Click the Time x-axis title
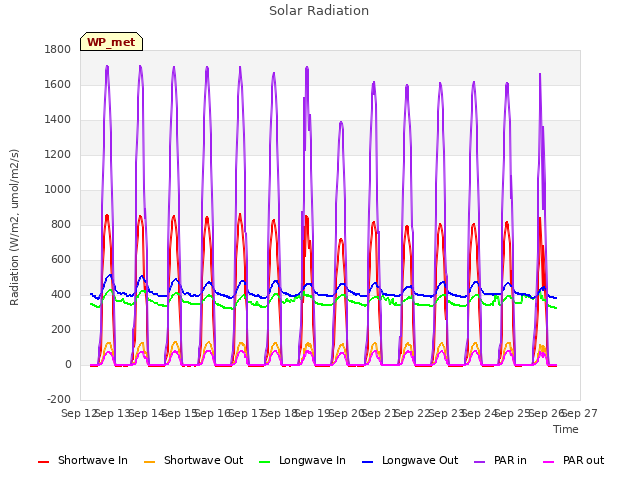 [x=566, y=429]
